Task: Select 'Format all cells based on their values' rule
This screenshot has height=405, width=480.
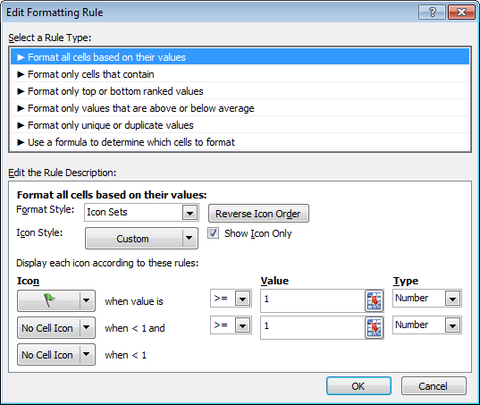Action: pos(240,57)
